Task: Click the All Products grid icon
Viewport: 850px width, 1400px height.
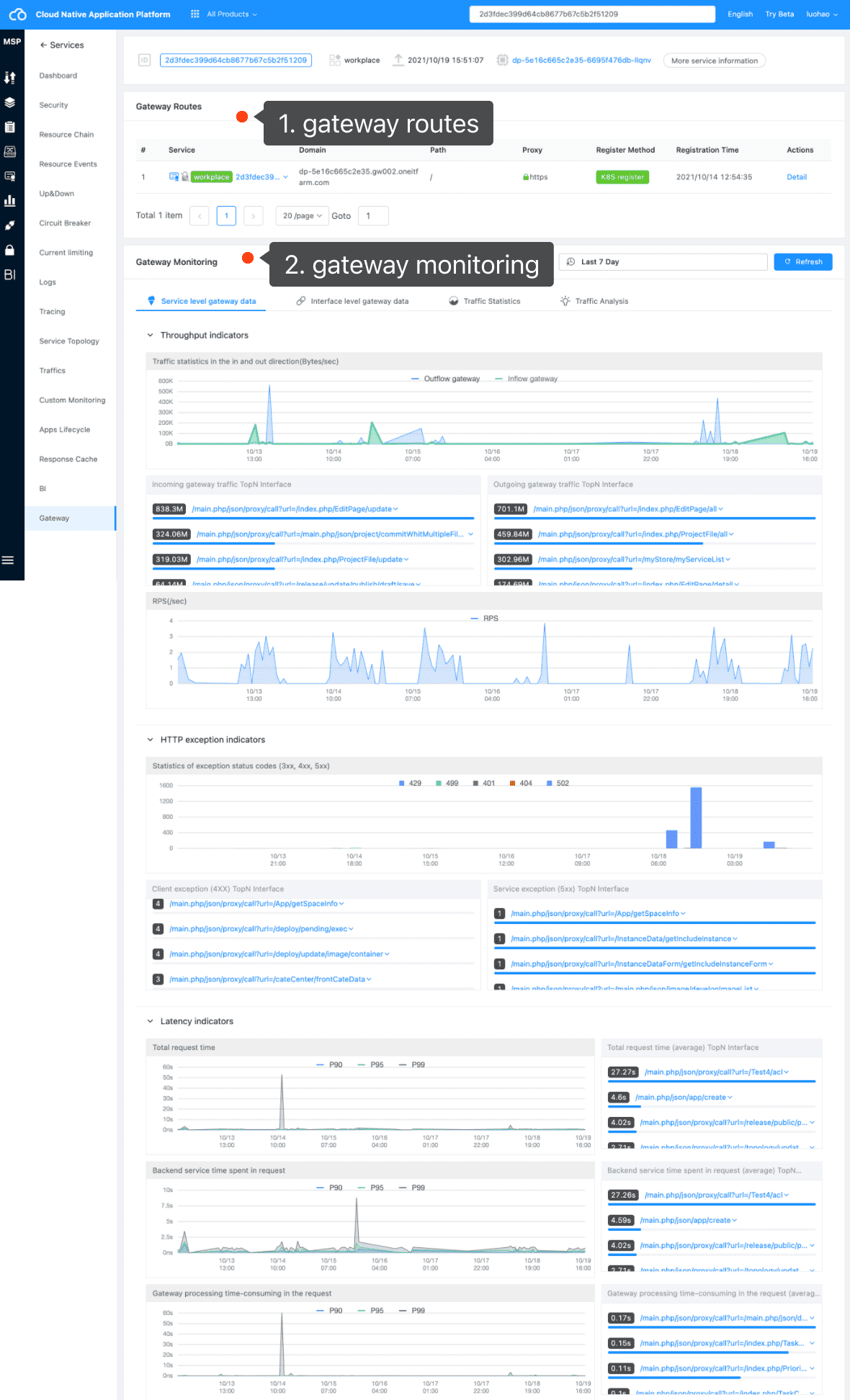Action: coord(195,14)
